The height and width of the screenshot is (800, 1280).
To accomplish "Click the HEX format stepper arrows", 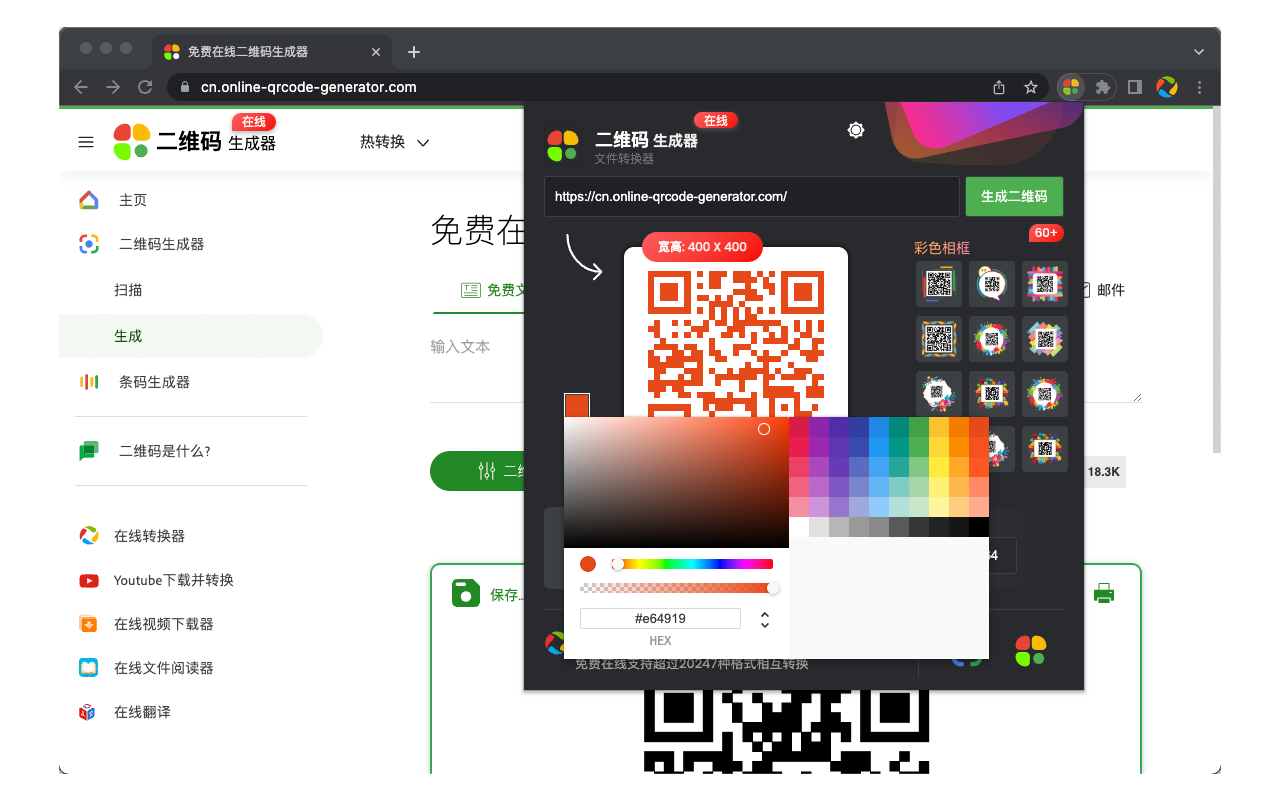I will click(764, 618).
